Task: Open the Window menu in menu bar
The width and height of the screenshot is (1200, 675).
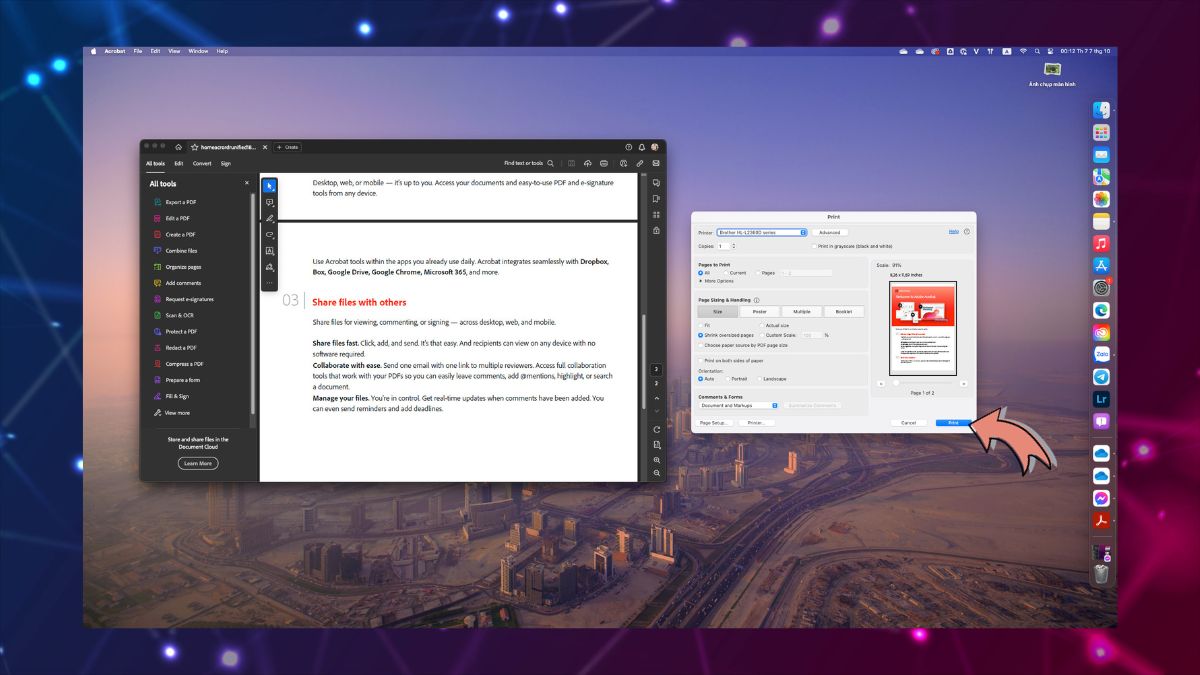Action: pos(198,51)
